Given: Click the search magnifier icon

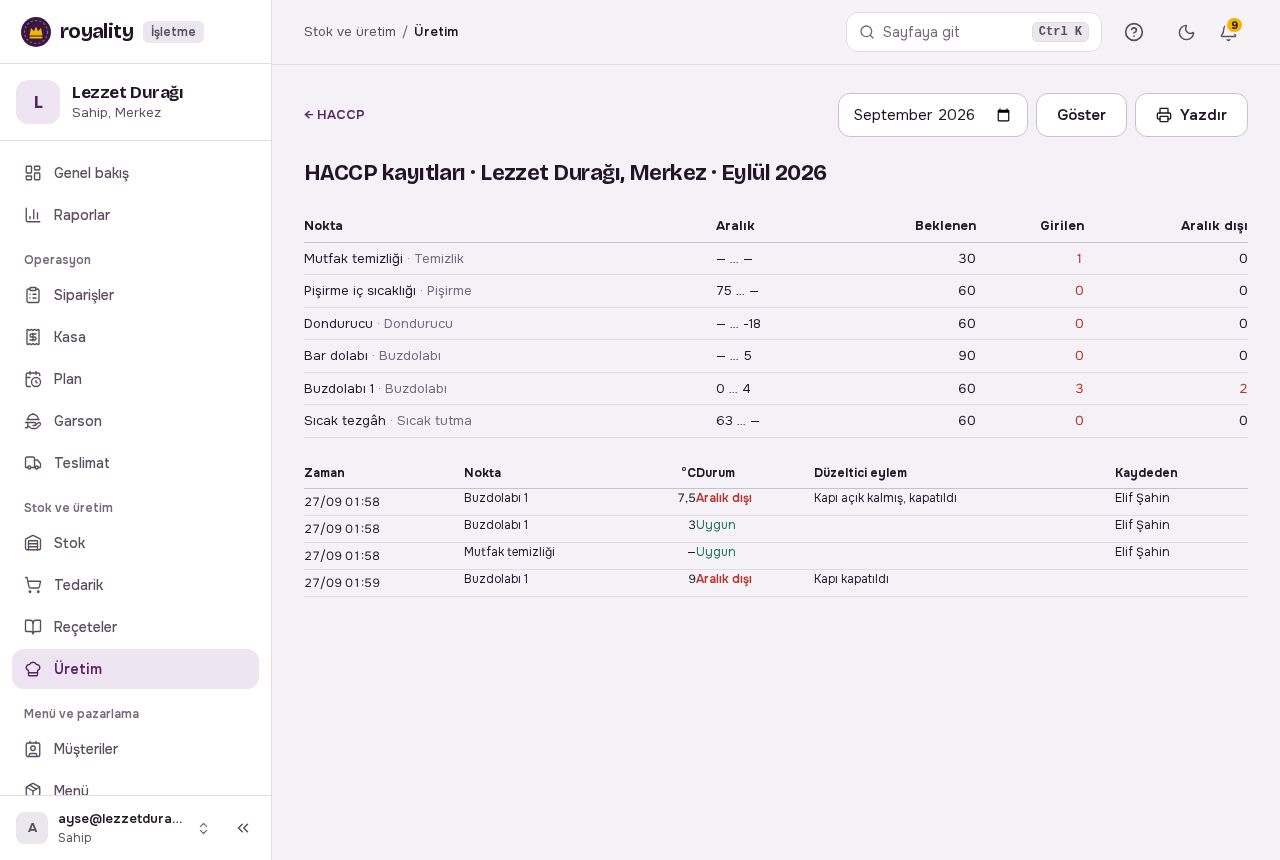Looking at the screenshot, I should tap(867, 32).
